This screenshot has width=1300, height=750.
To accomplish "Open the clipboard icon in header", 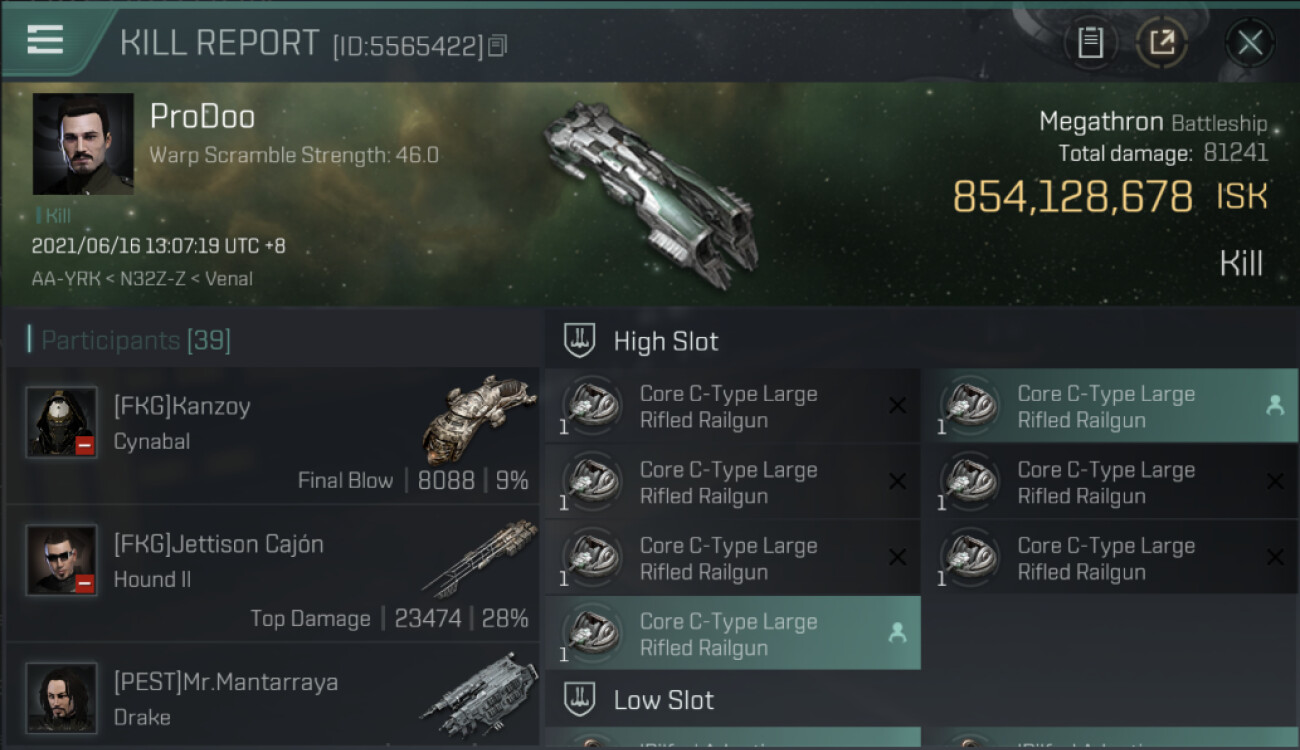I will click(x=1090, y=42).
